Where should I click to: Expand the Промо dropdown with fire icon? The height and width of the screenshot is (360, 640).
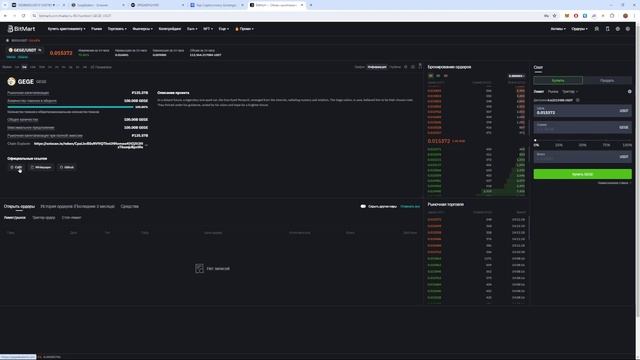point(244,29)
